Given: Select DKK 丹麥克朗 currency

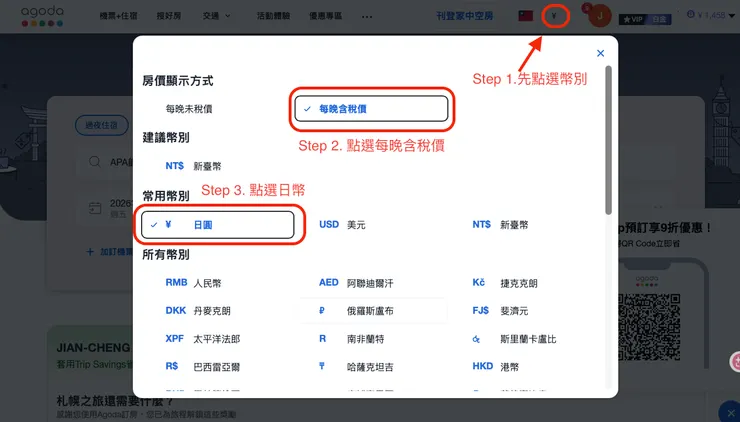Looking at the screenshot, I should click(198, 311).
